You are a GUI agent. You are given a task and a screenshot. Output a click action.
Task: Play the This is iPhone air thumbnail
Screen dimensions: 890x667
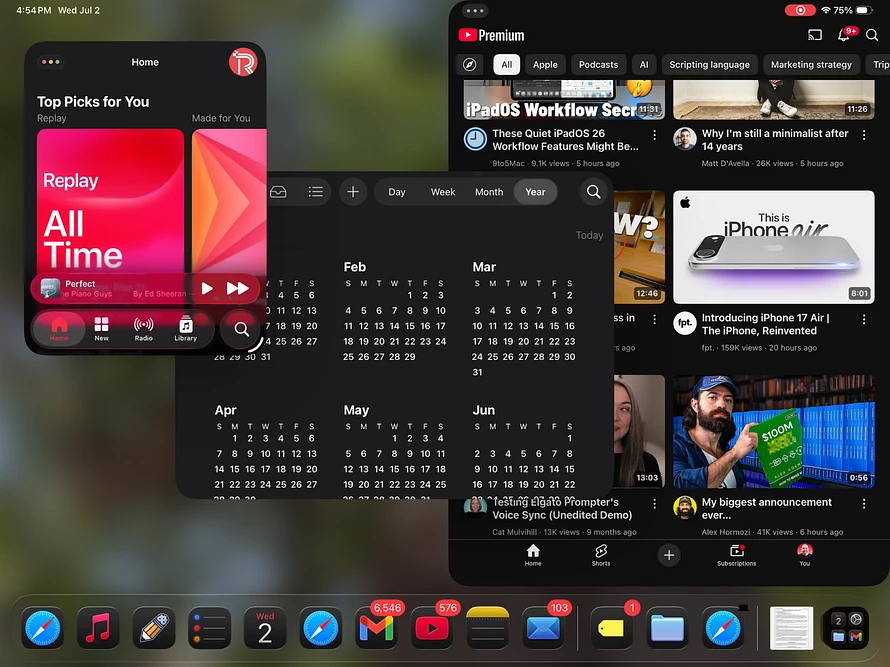[x=774, y=247]
